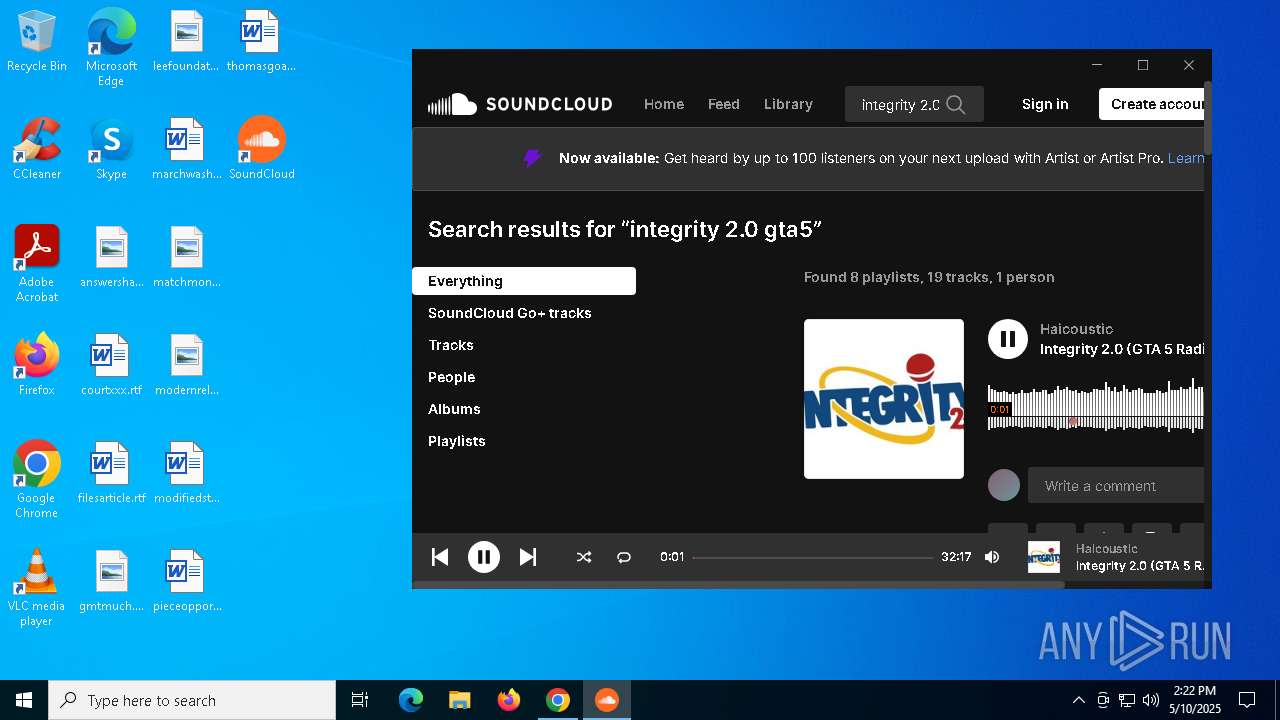This screenshot has width=1280, height=720.
Task: Open the Windows Start menu
Action: click(x=24, y=700)
